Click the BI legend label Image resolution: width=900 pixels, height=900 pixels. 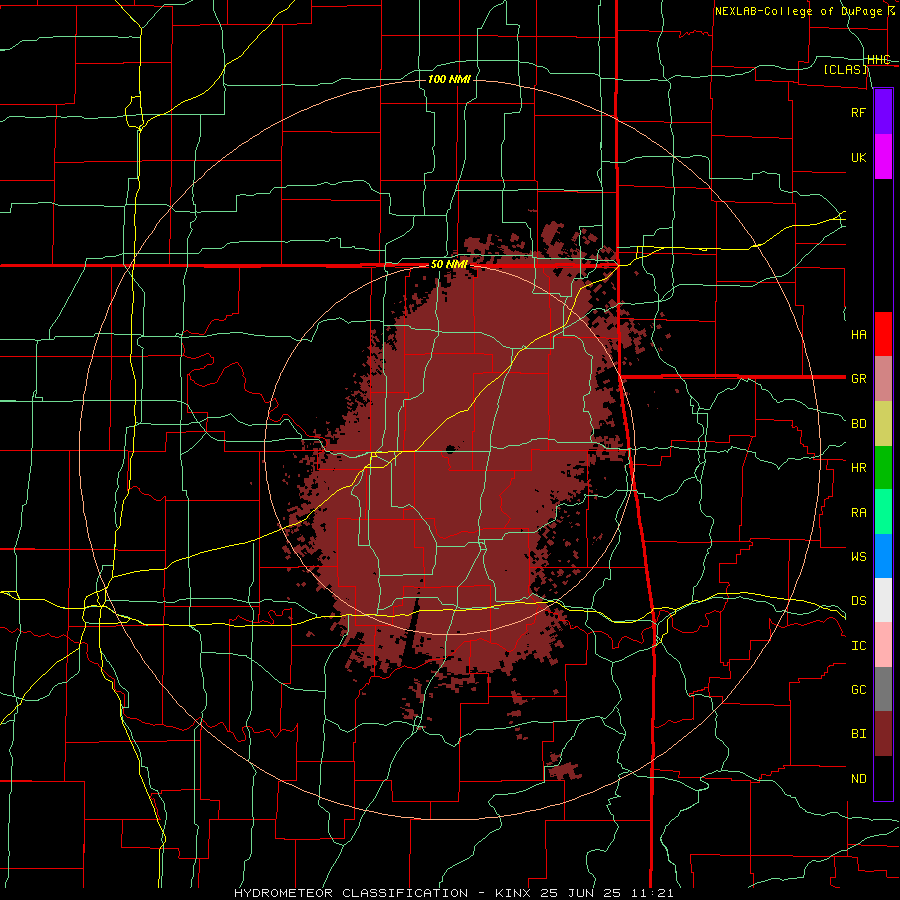(858, 734)
